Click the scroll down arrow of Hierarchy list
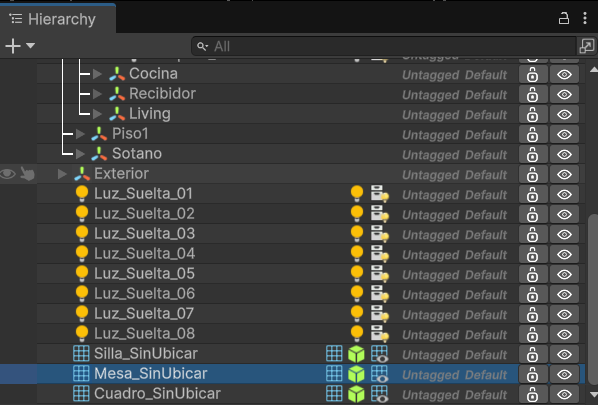This screenshot has height=405, width=598. (593, 394)
